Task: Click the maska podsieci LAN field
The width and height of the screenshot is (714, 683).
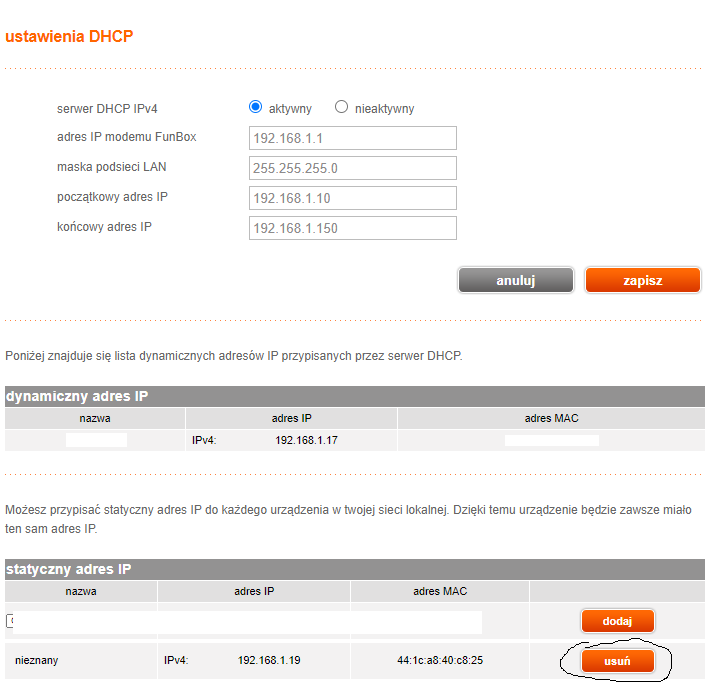Action: click(352, 168)
